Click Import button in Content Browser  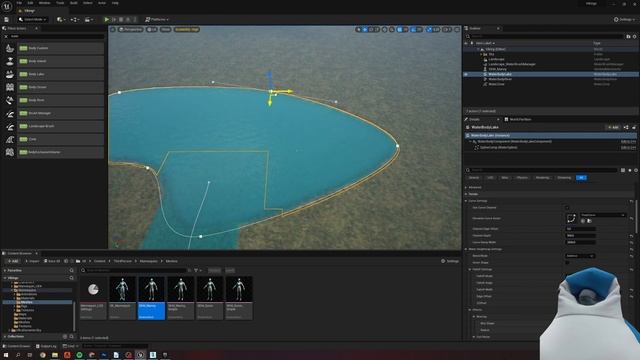32,261
